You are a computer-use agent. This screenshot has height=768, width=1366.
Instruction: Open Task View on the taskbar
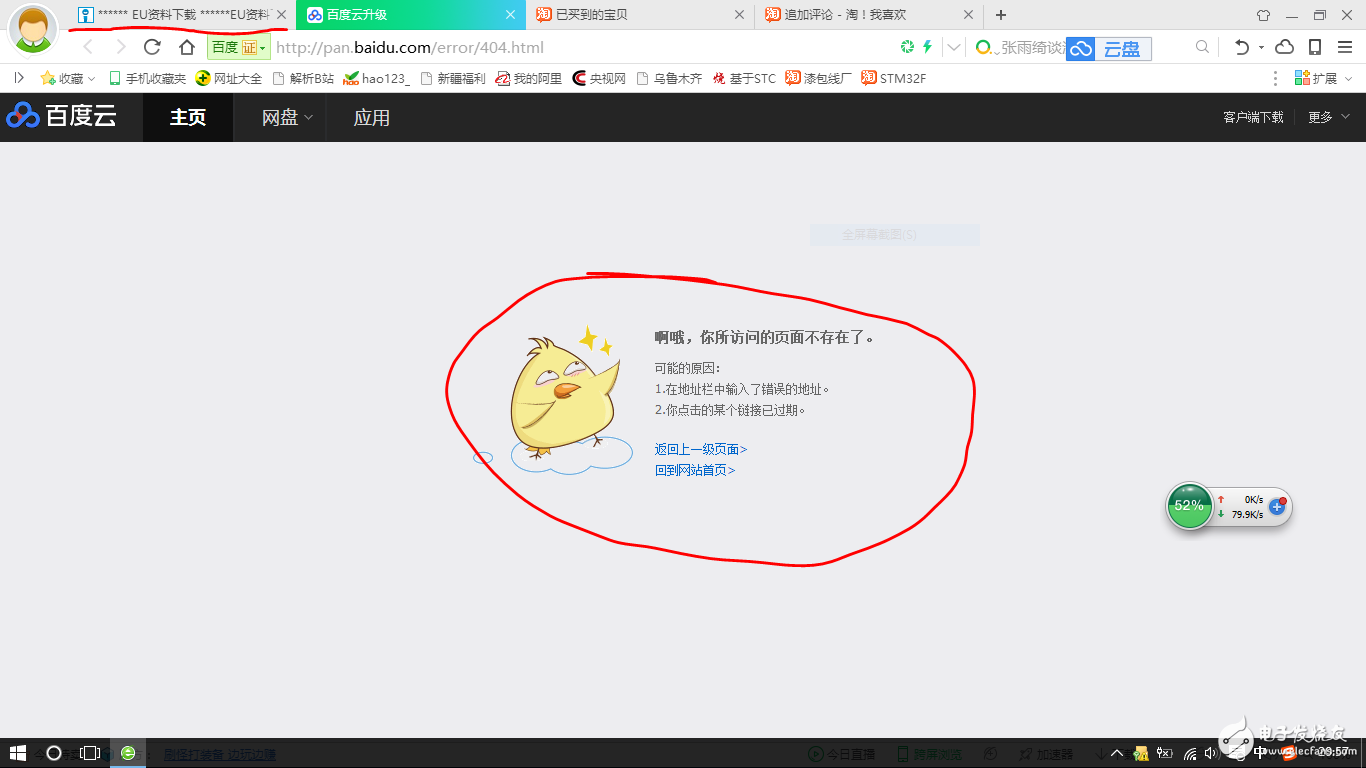click(x=90, y=753)
